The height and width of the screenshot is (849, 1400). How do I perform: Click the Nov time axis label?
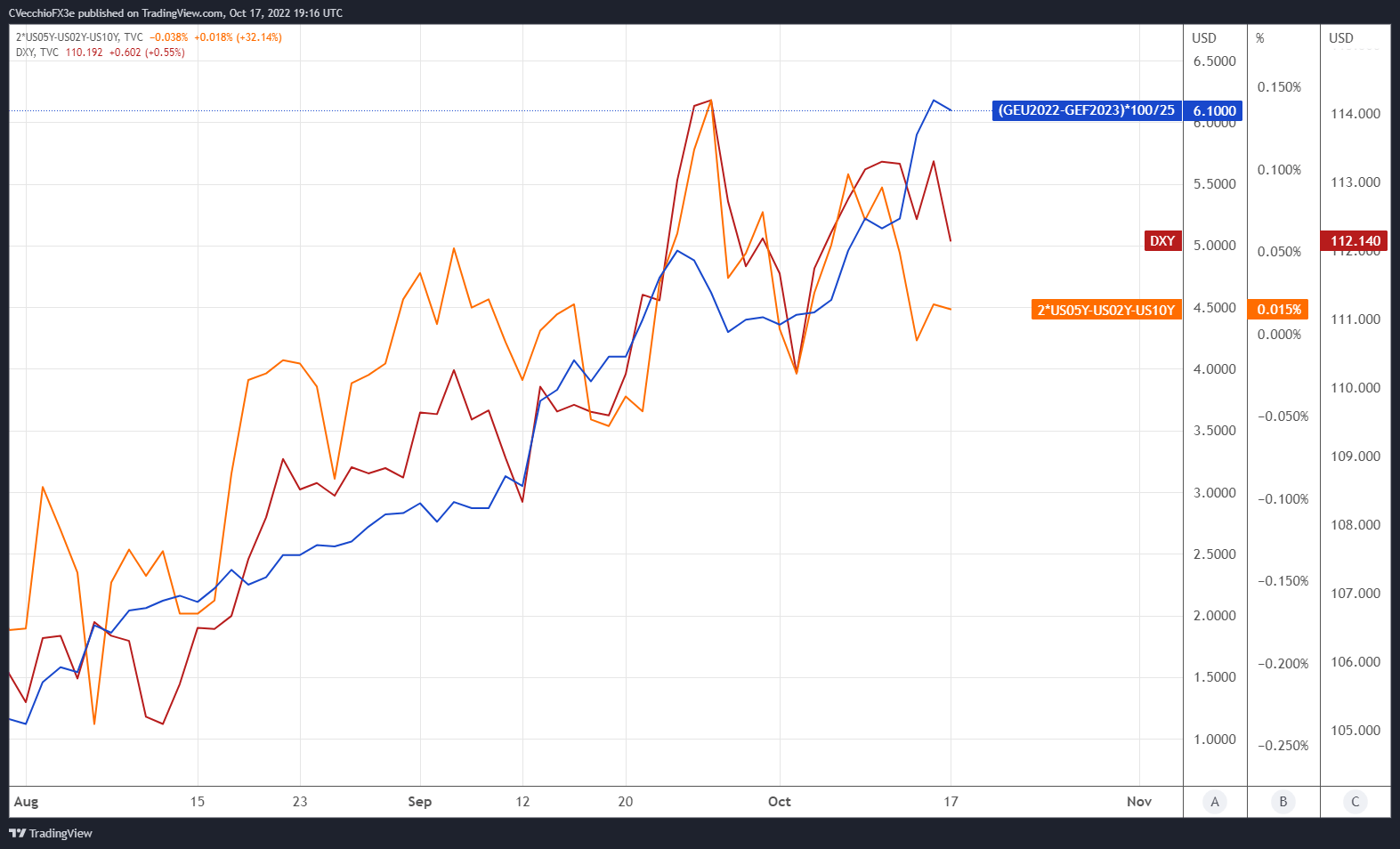(1138, 801)
